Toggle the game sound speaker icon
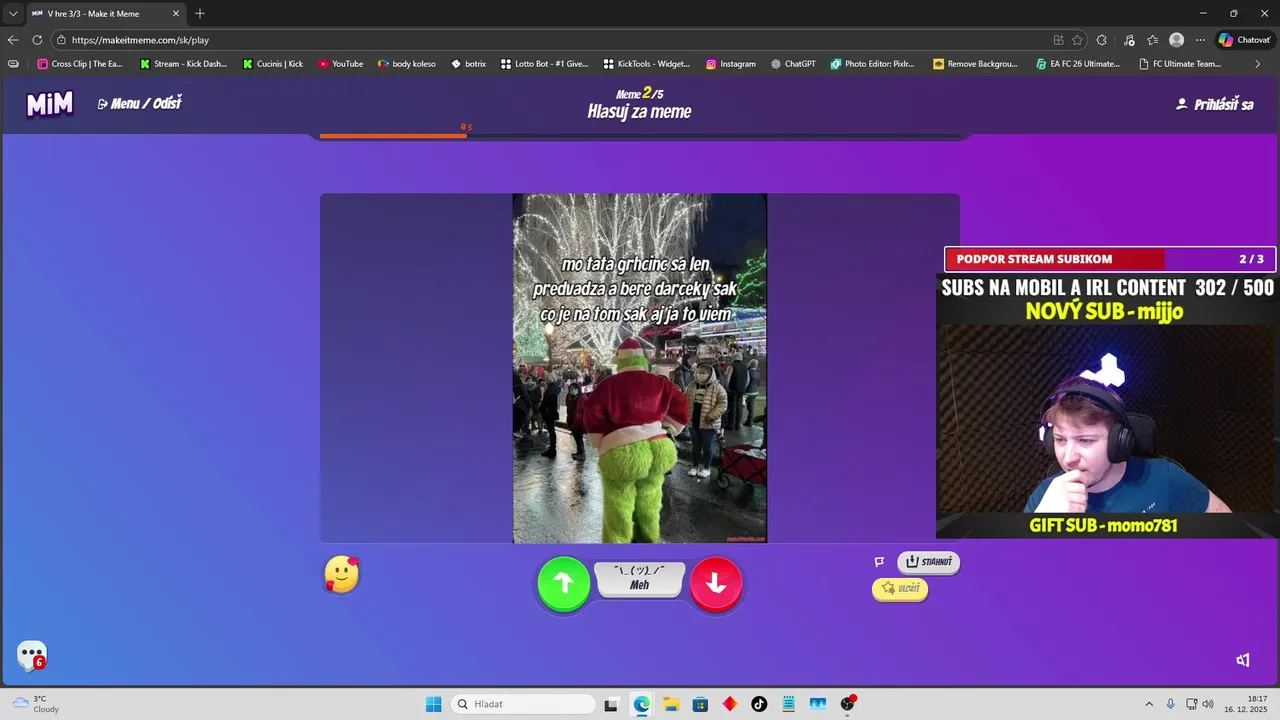This screenshot has height=720, width=1280. tap(1243, 660)
